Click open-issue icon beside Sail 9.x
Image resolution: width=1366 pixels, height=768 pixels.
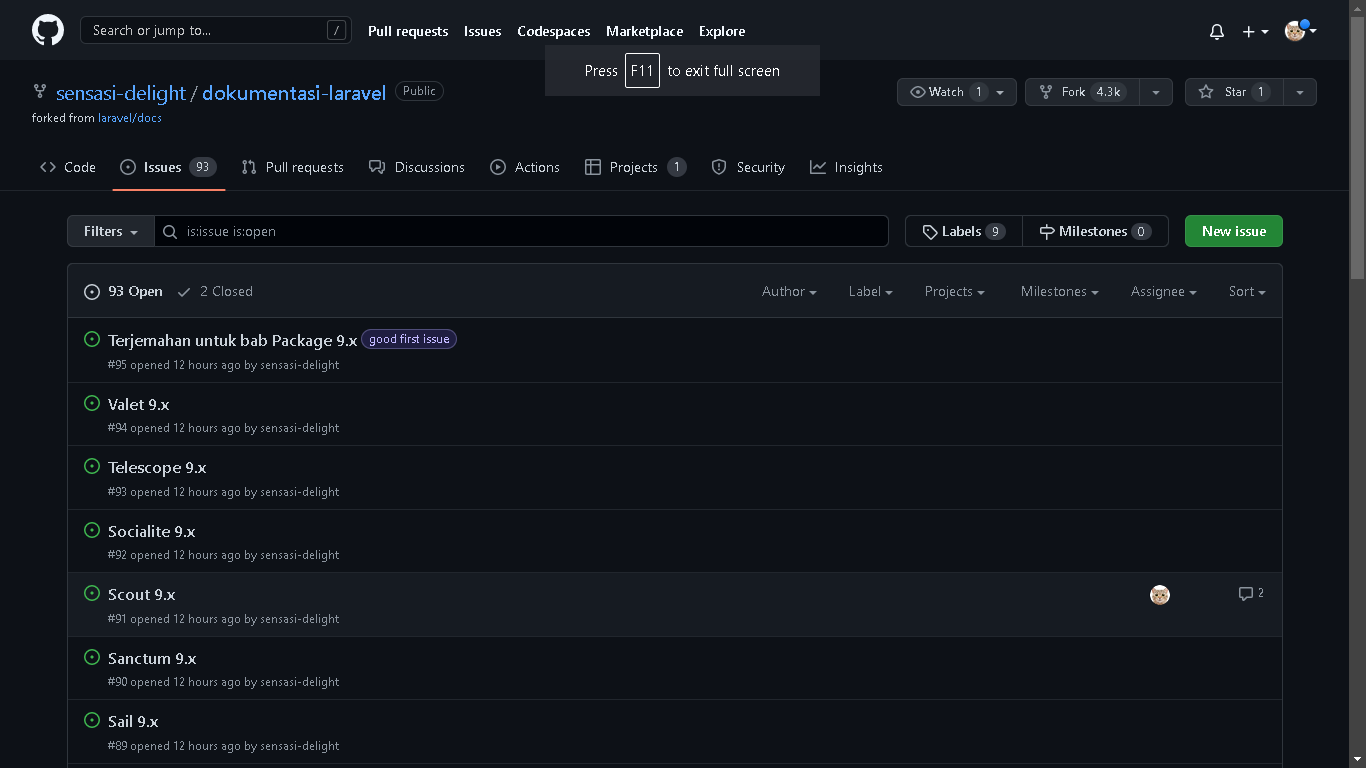pyautogui.click(x=92, y=720)
